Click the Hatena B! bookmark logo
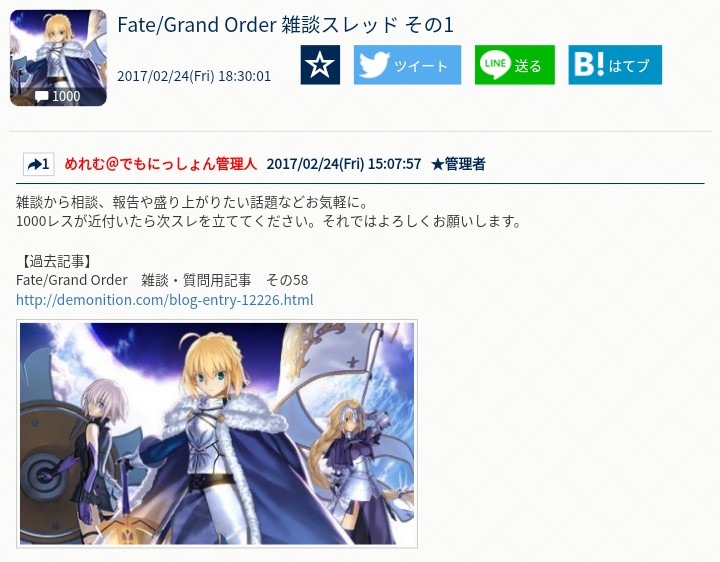This screenshot has width=720, height=562. click(x=589, y=65)
